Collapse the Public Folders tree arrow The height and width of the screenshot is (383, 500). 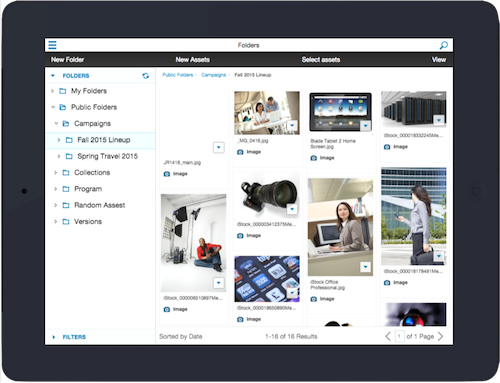(53, 107)
